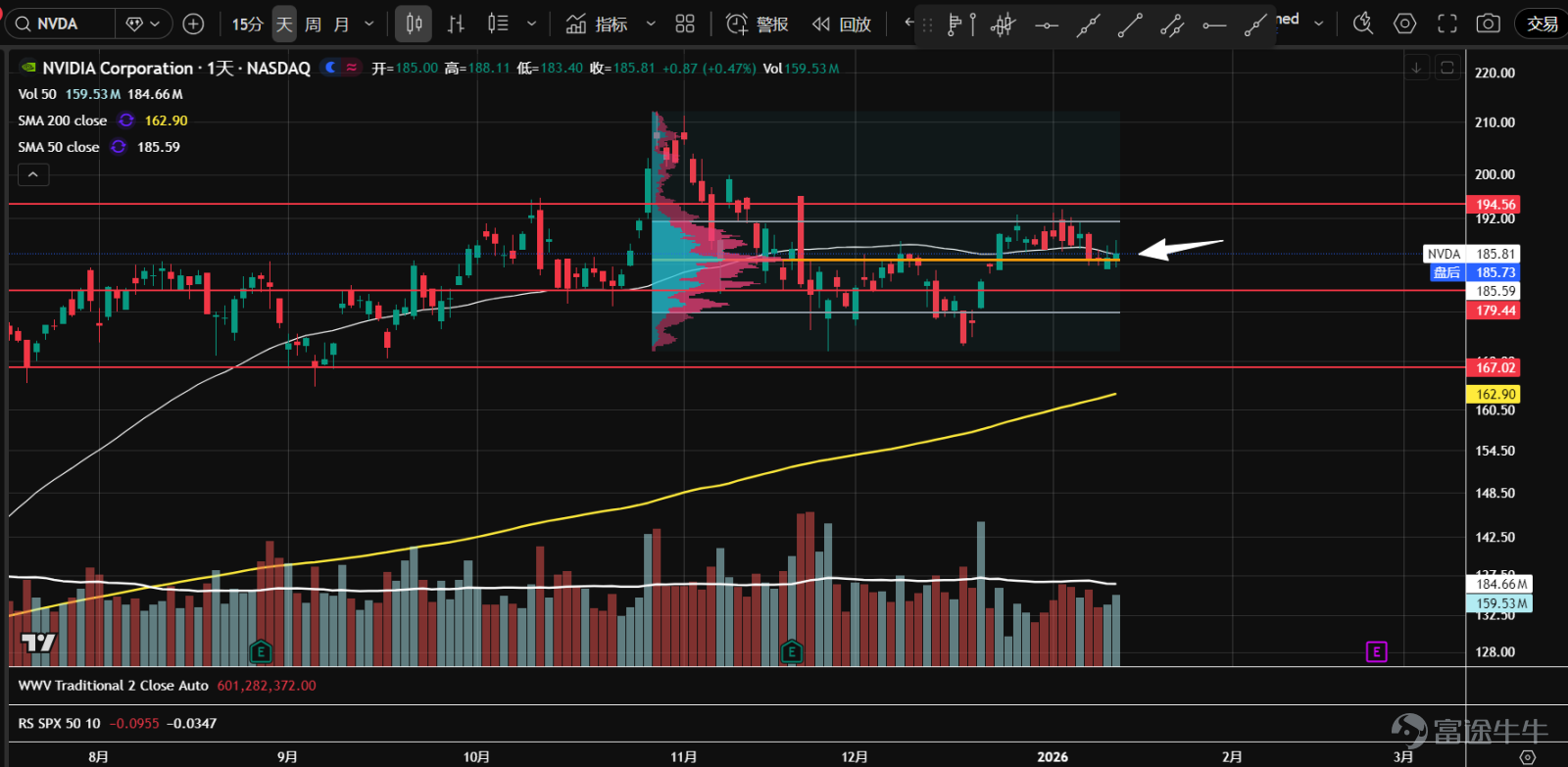Take a chart snapshot with camera icon
Viewport: 1568px width, 767px height.
(1489, 24)
